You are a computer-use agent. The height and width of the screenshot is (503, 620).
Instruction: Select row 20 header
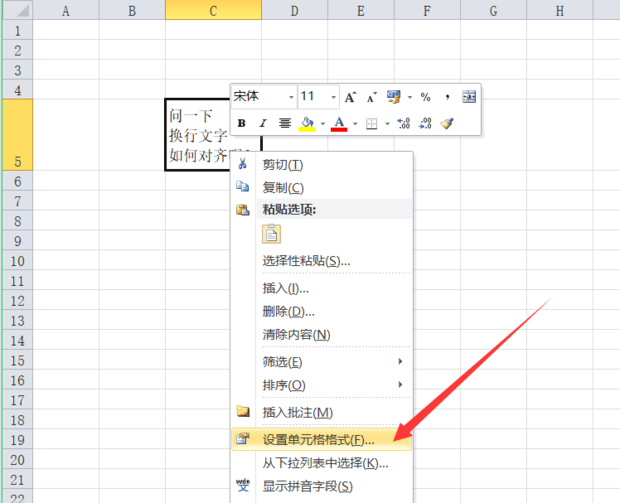17,460
